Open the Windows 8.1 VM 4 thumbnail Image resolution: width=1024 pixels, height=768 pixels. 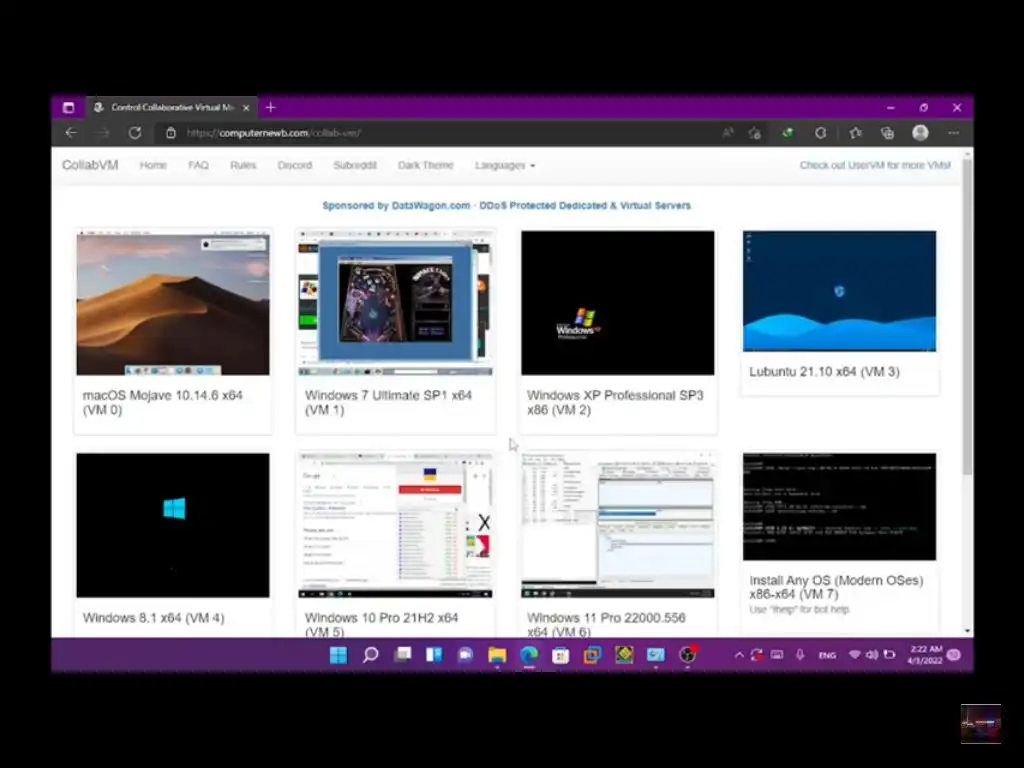[x=173, y=525]
